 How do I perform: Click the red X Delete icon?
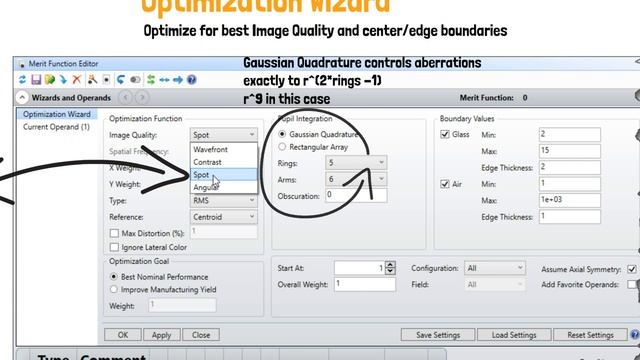[77, 80]
